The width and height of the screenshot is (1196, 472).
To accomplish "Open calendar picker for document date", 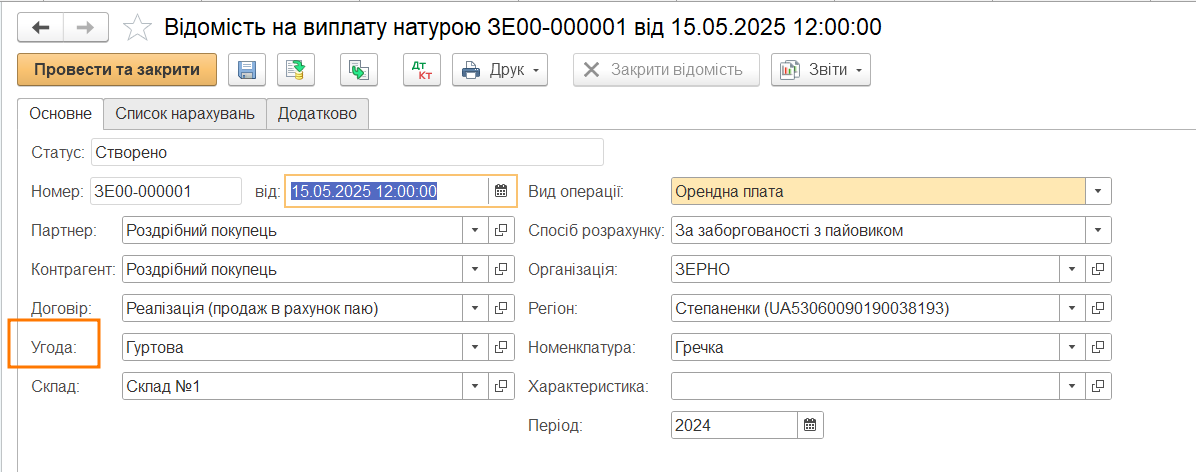I will click(x=501, y=191).
